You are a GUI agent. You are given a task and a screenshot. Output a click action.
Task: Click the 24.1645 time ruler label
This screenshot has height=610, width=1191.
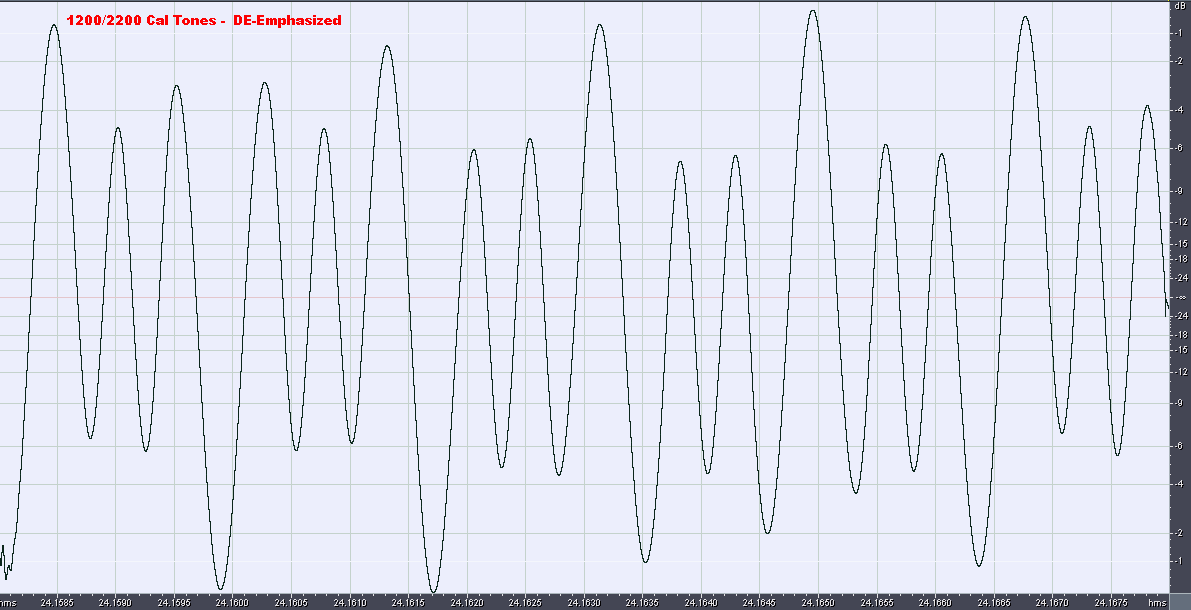760,603
